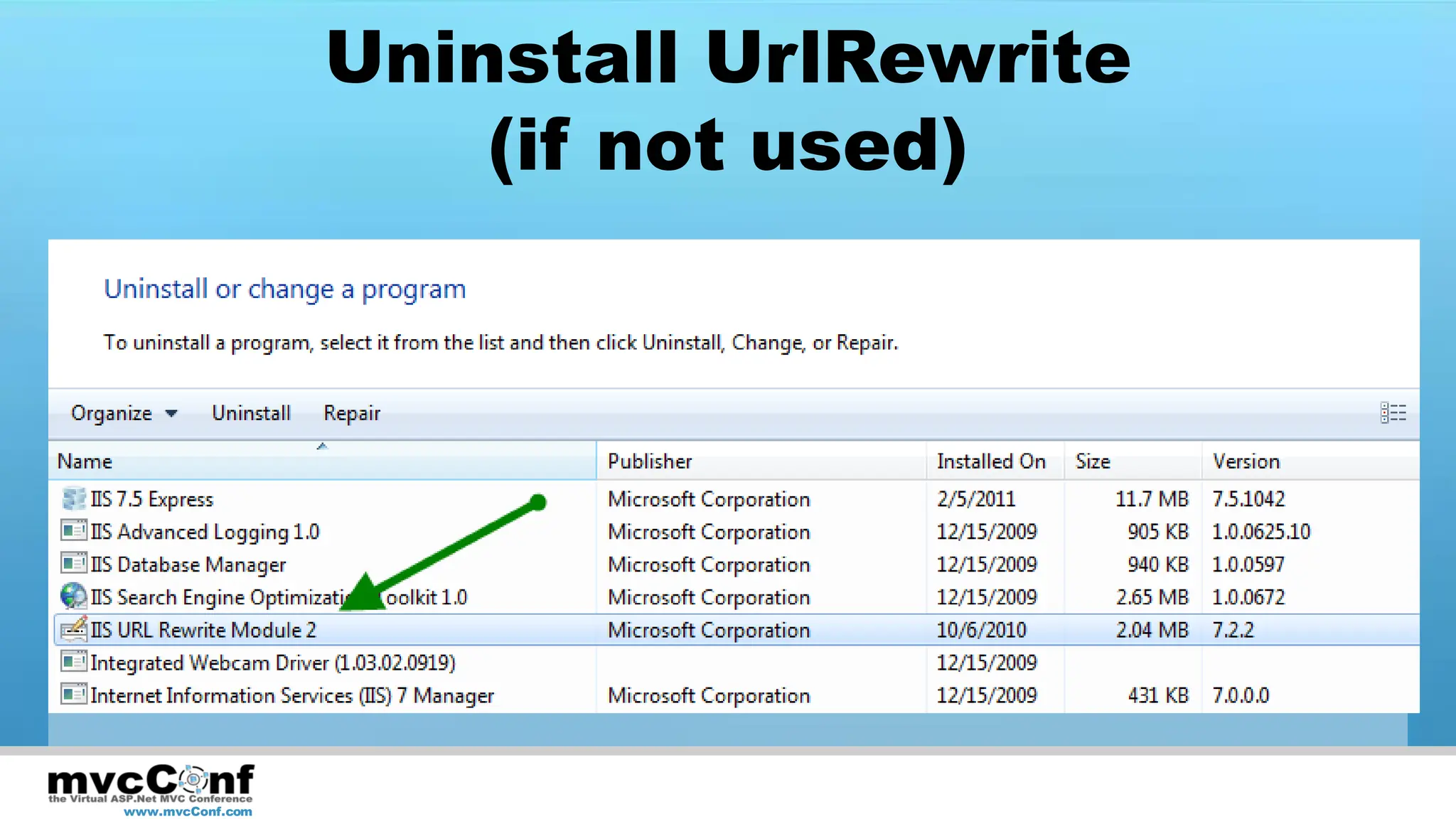The width and height of the screenshot is (1456, 819).
Task: Click version 7.2.2 cell
Action: coord(1233,630)
